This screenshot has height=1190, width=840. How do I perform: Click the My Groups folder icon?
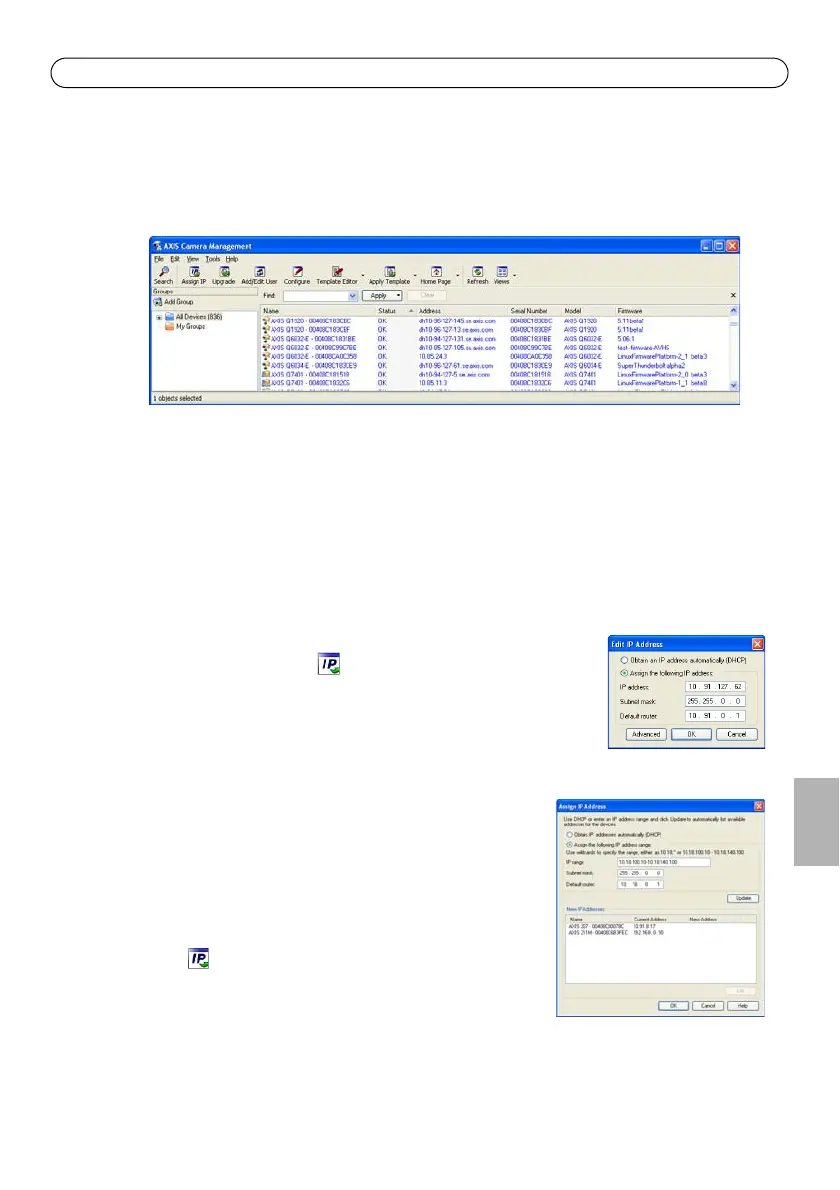tap(170, 326)
